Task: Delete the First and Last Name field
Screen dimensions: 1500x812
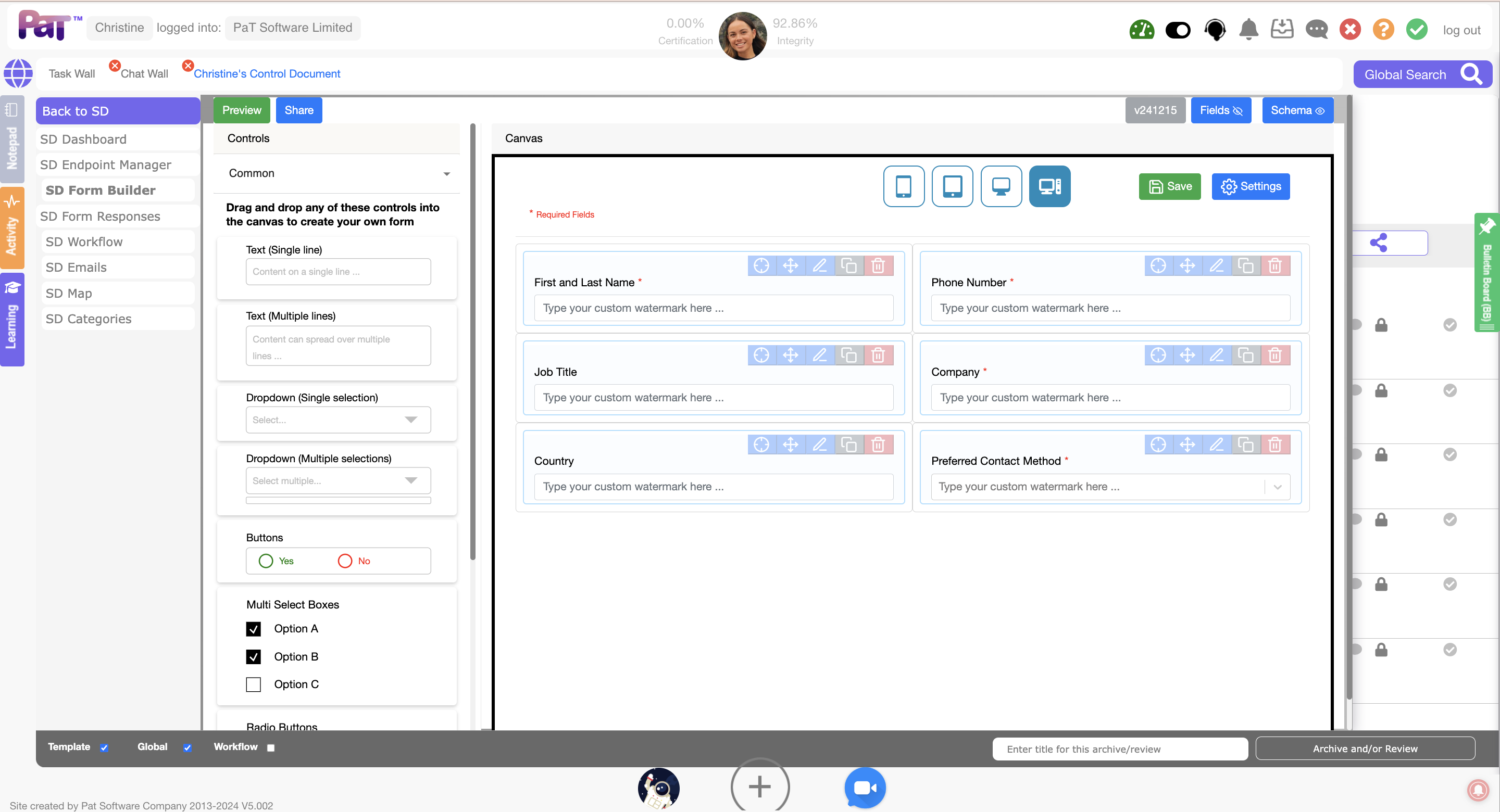Action: point(878,266)
